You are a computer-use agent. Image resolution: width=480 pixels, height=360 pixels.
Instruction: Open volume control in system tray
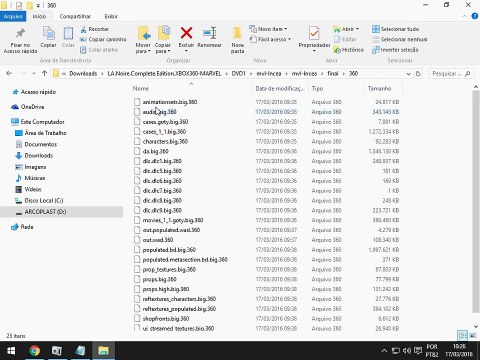407,351
